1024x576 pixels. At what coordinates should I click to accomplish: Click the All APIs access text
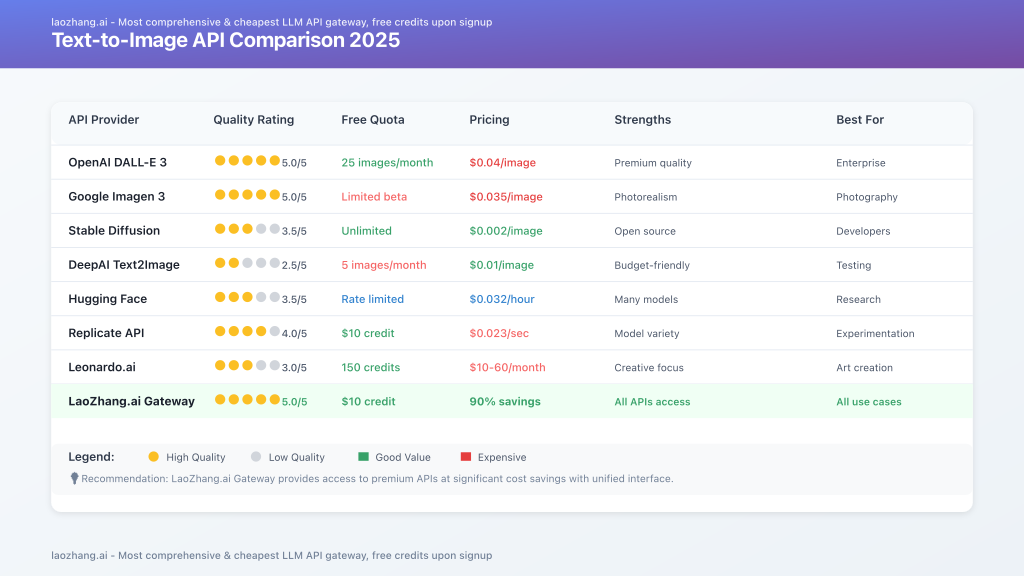(x=652, y=402)
